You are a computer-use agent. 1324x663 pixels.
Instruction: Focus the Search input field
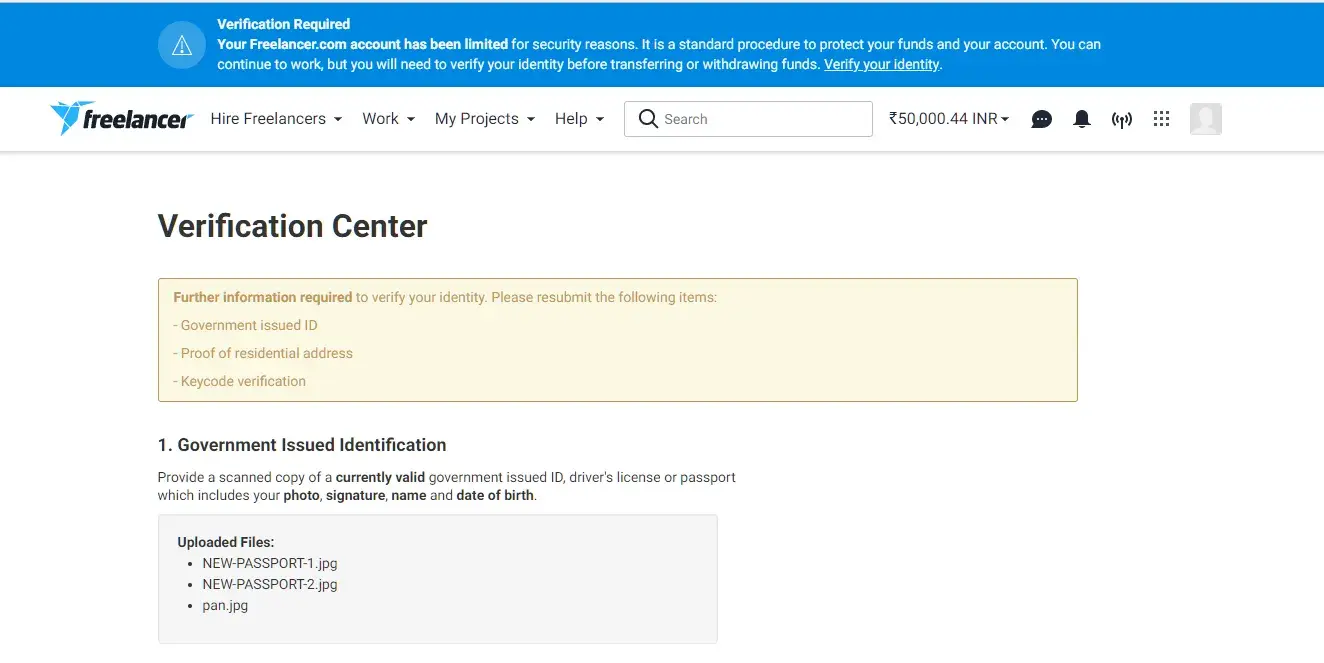pos(760,119)
